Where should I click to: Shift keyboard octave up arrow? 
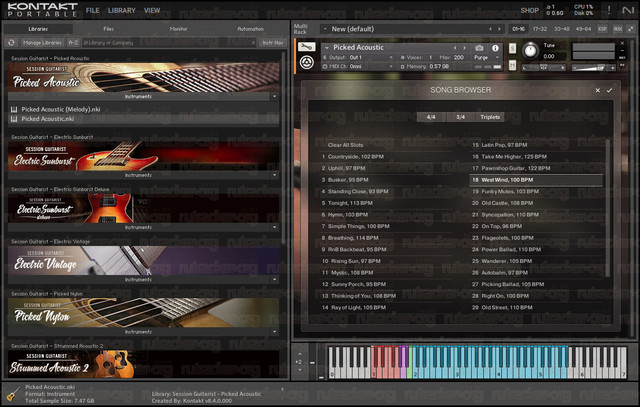coord(300,354)
